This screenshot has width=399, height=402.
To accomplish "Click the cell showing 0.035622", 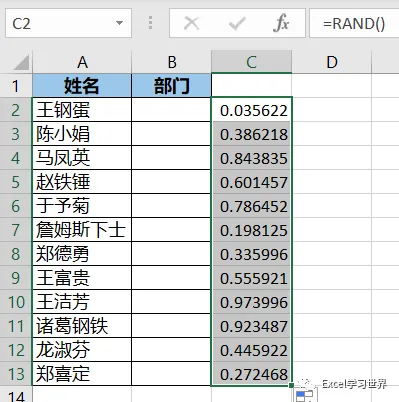I will [x=252, y=110].
